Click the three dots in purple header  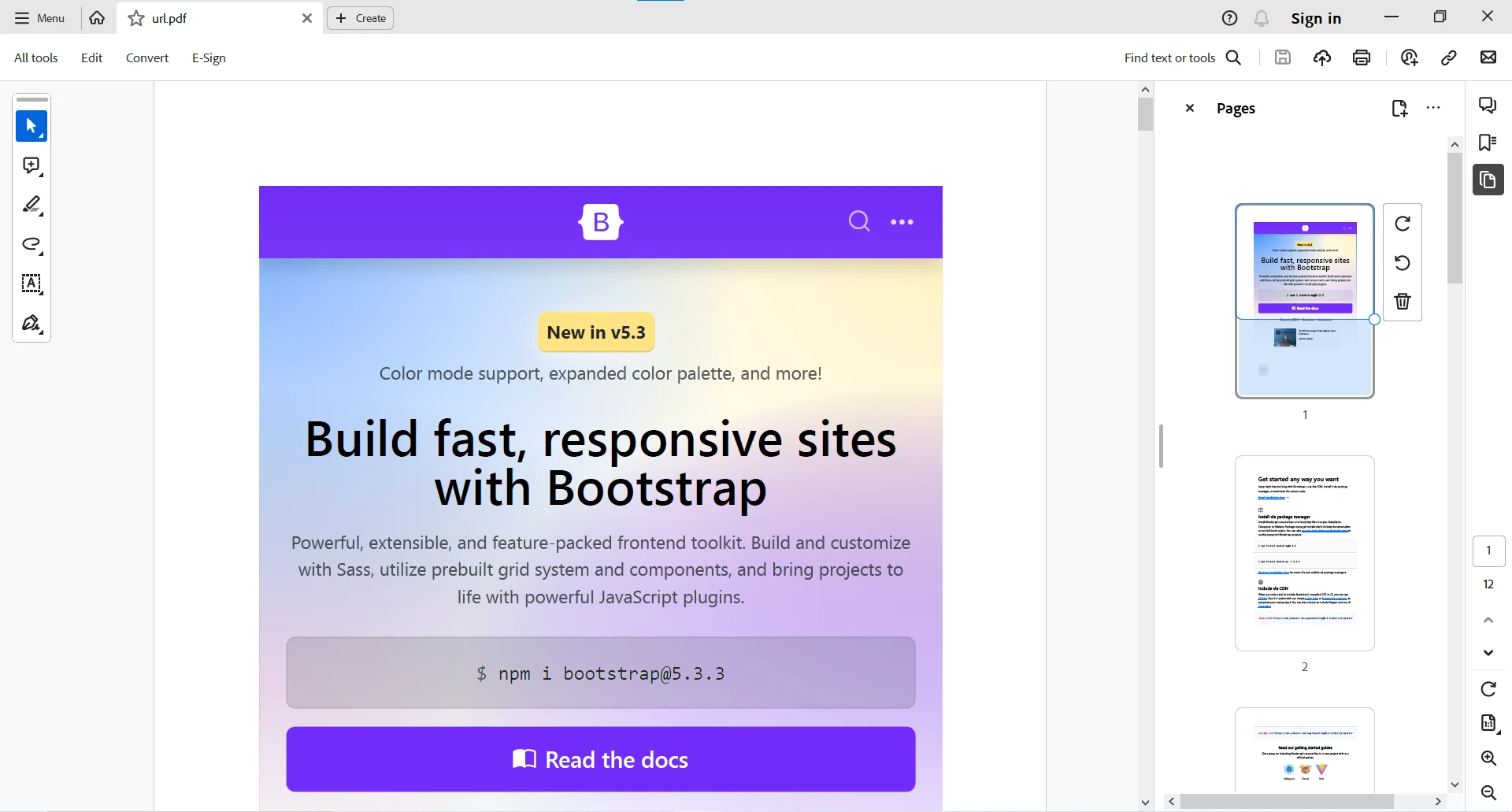click(x=902, y=222)
